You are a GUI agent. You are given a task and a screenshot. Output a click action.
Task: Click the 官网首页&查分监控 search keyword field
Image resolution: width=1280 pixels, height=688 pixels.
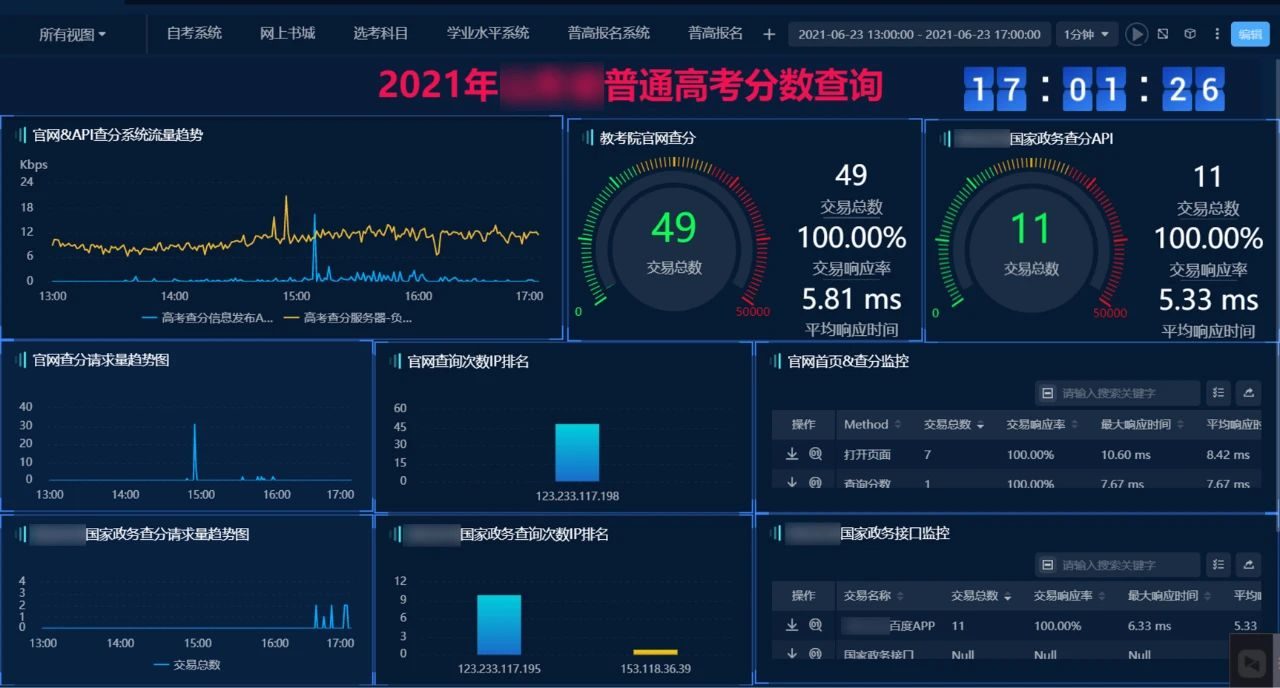[1117, 393]
